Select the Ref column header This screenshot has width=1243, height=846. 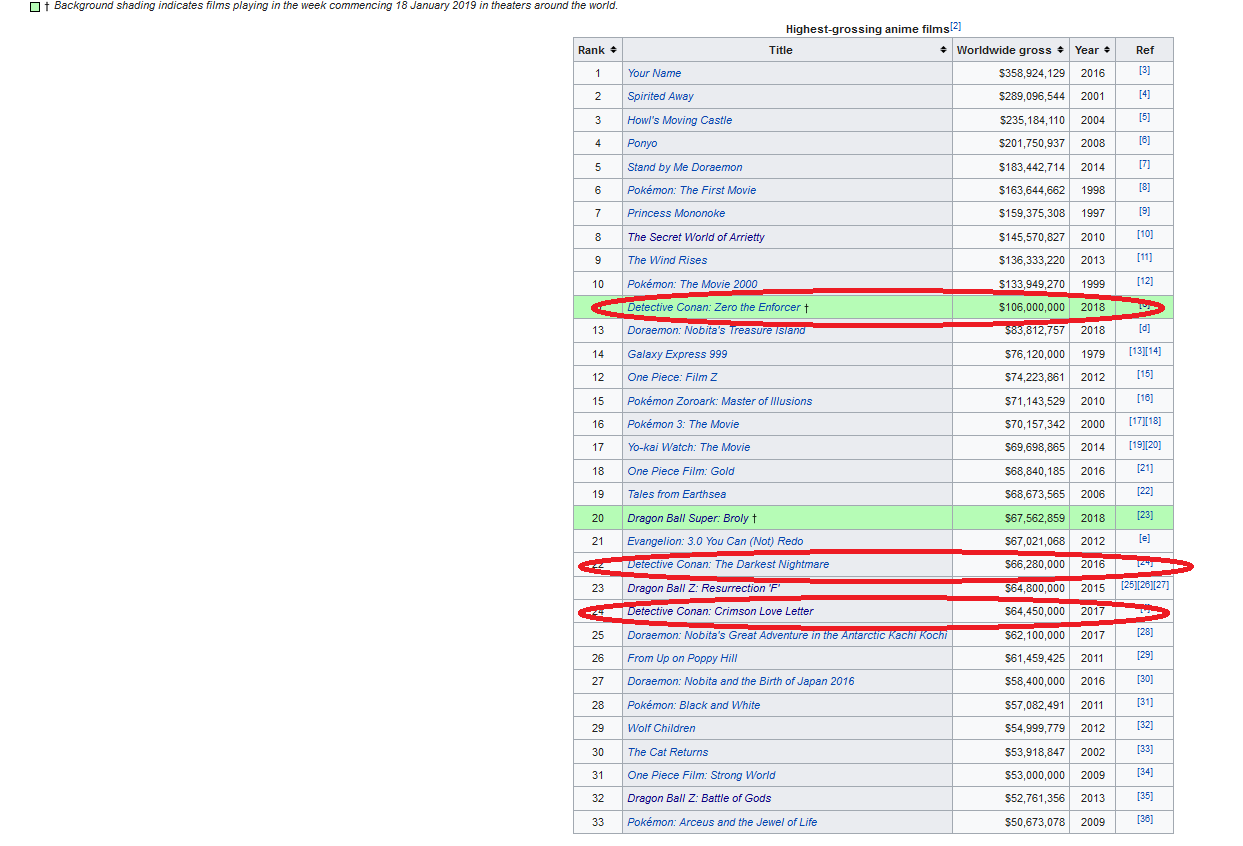point(1144,50)
